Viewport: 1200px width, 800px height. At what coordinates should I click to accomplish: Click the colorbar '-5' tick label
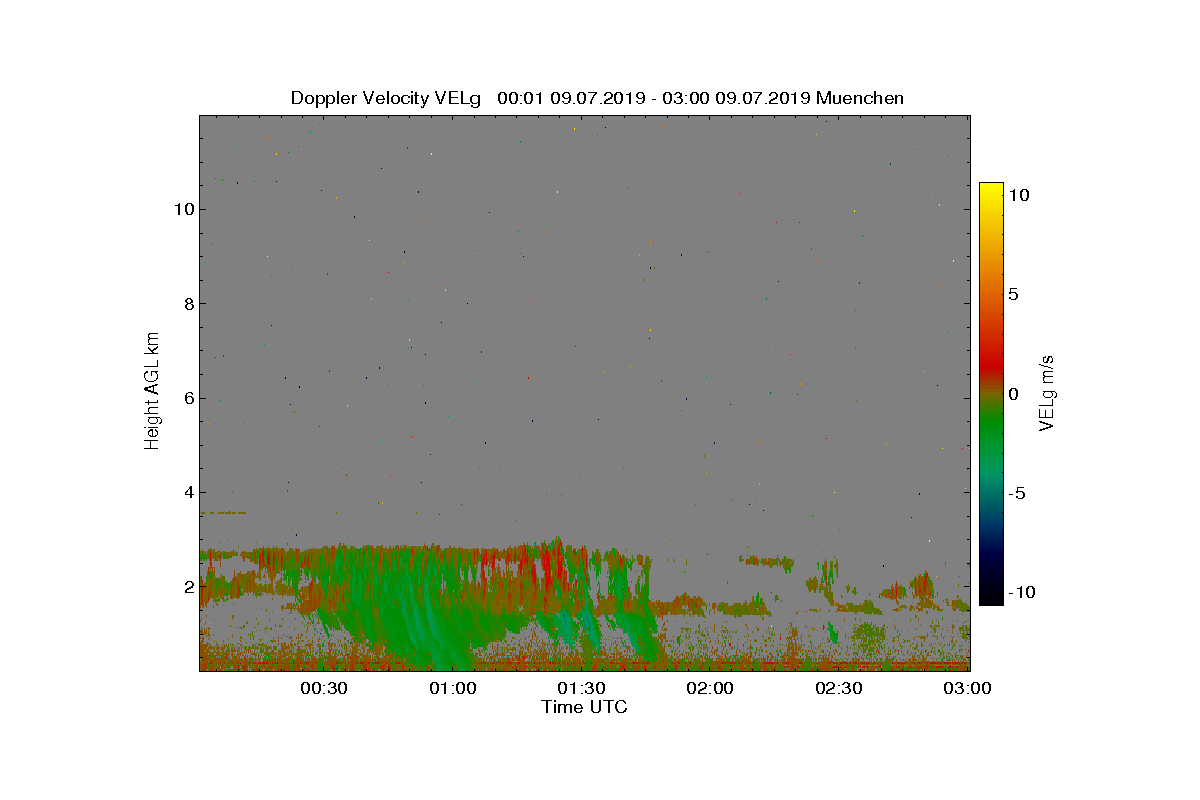tap(1016, 493)
